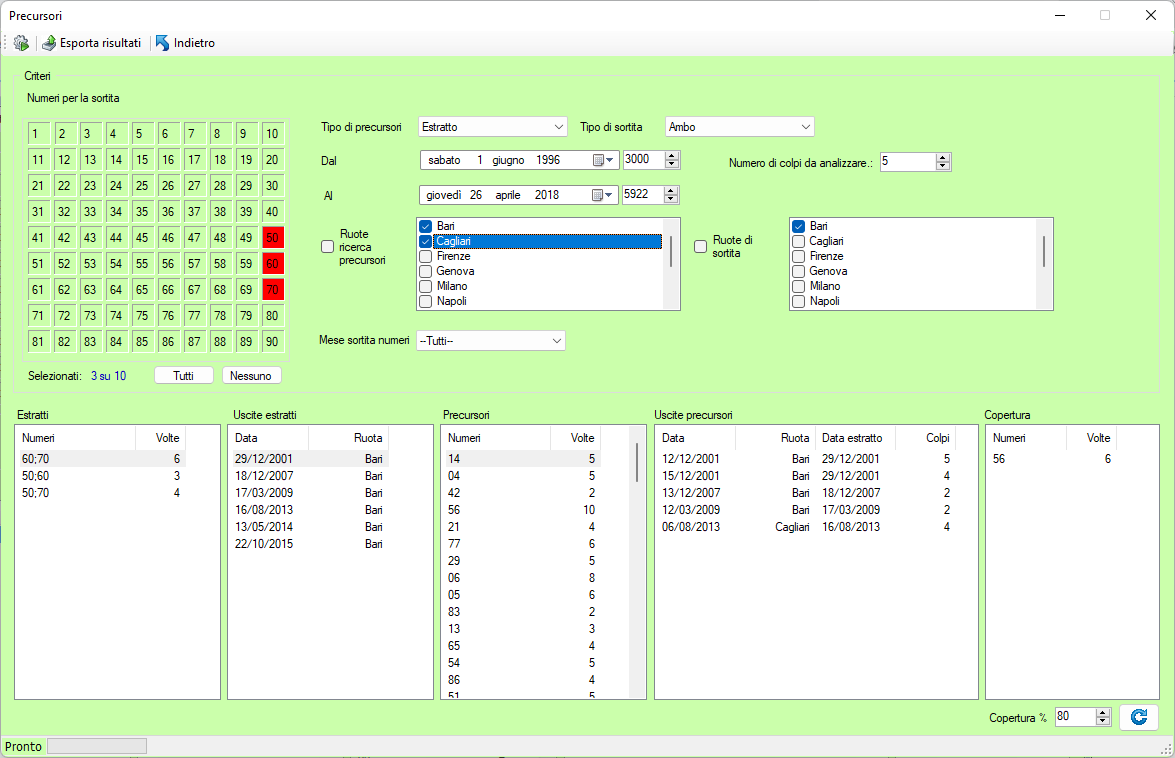Uncheck Bari in the sortita wheels list
Image resolution: width=1175 pixels, height=758 pixels.
click(x=799, y=226)
